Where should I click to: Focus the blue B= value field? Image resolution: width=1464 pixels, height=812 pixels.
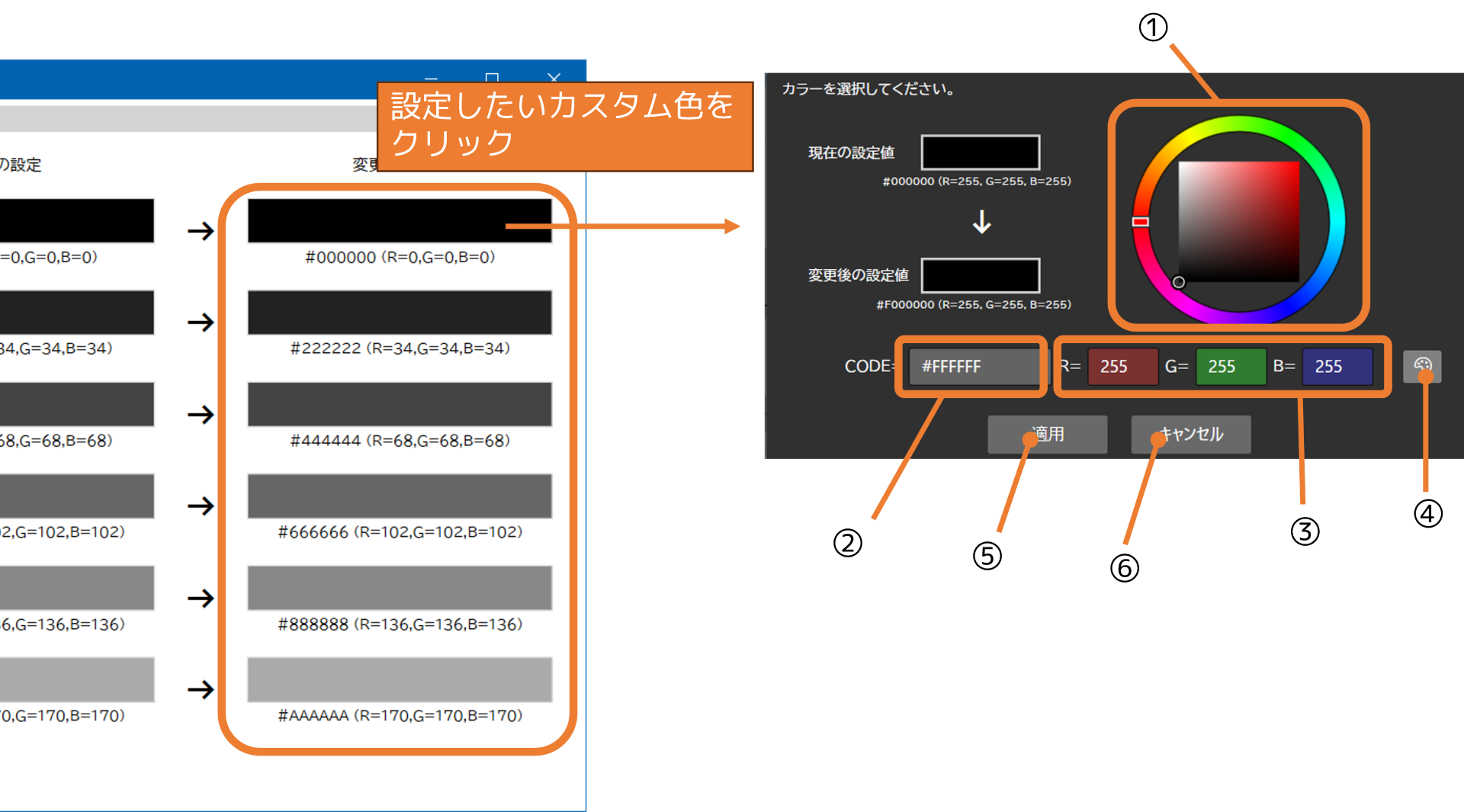click(1337, 367)
